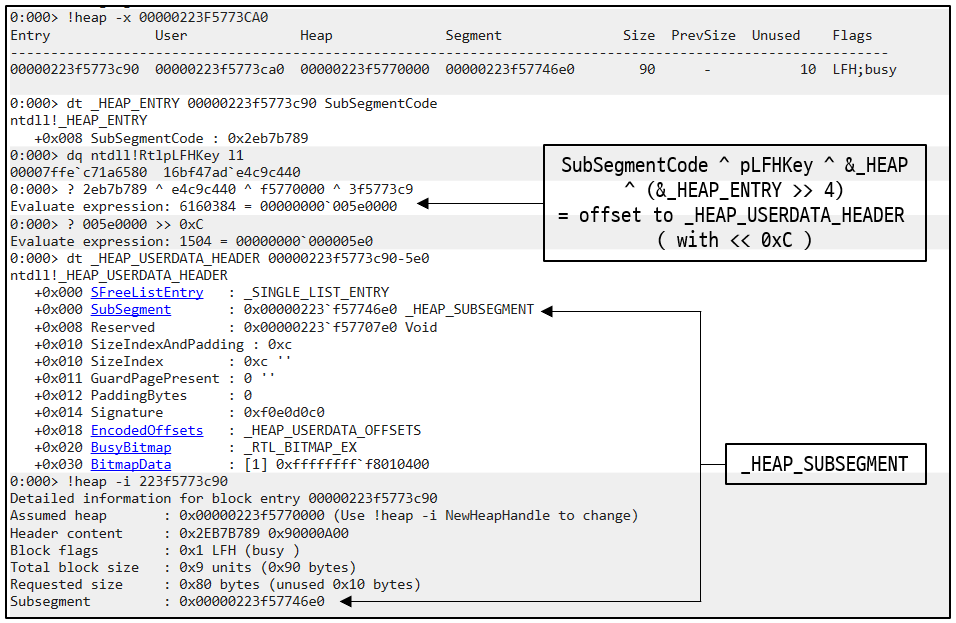
Task: Select the _HEAP_SUBSEGMENT annotation box
Action: [x=825, y=463]
